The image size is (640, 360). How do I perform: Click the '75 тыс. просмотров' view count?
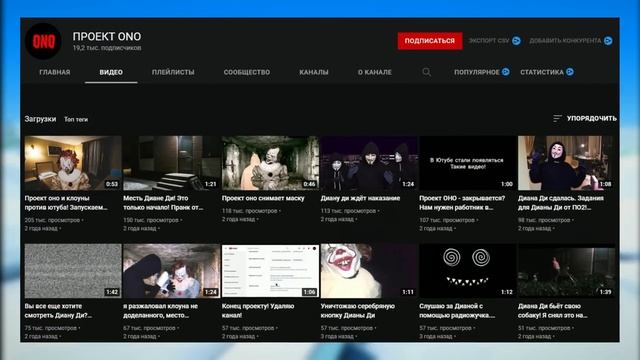coord(51,328)
